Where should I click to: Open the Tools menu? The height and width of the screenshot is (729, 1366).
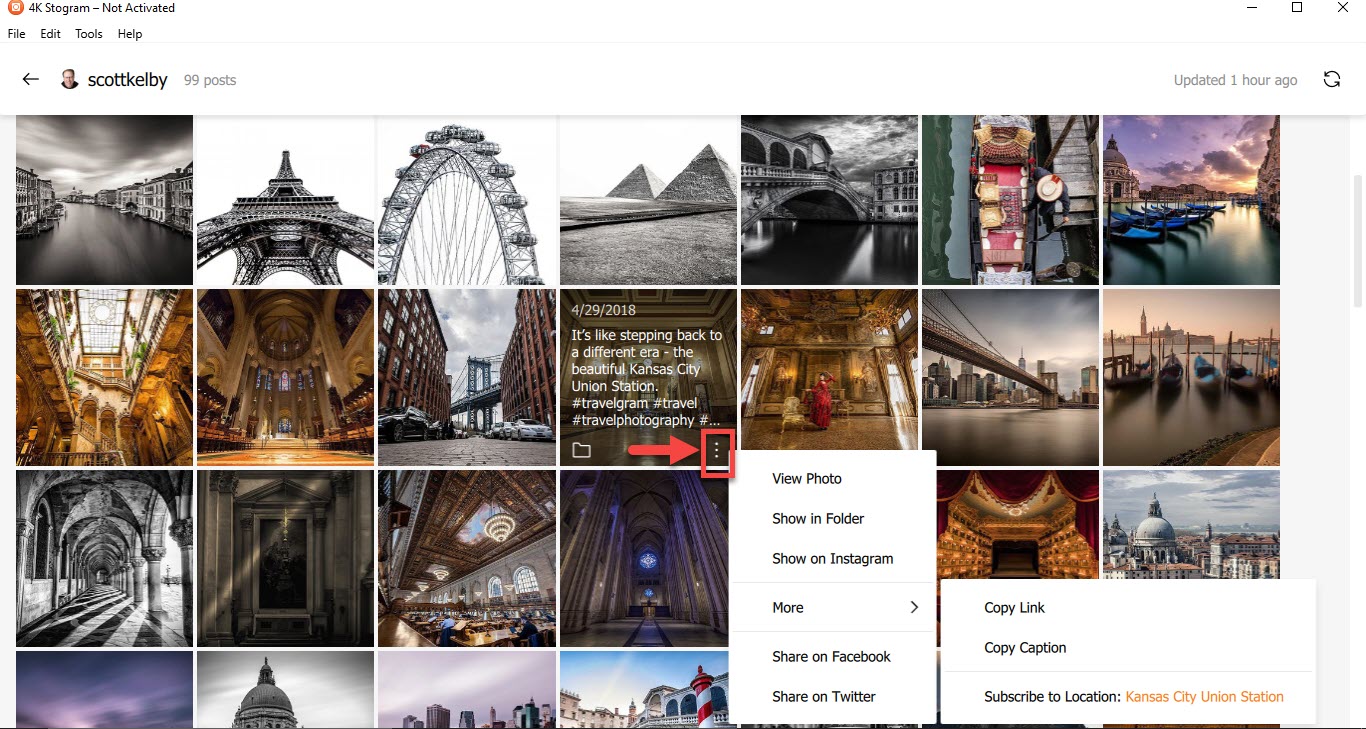[89, 33]
